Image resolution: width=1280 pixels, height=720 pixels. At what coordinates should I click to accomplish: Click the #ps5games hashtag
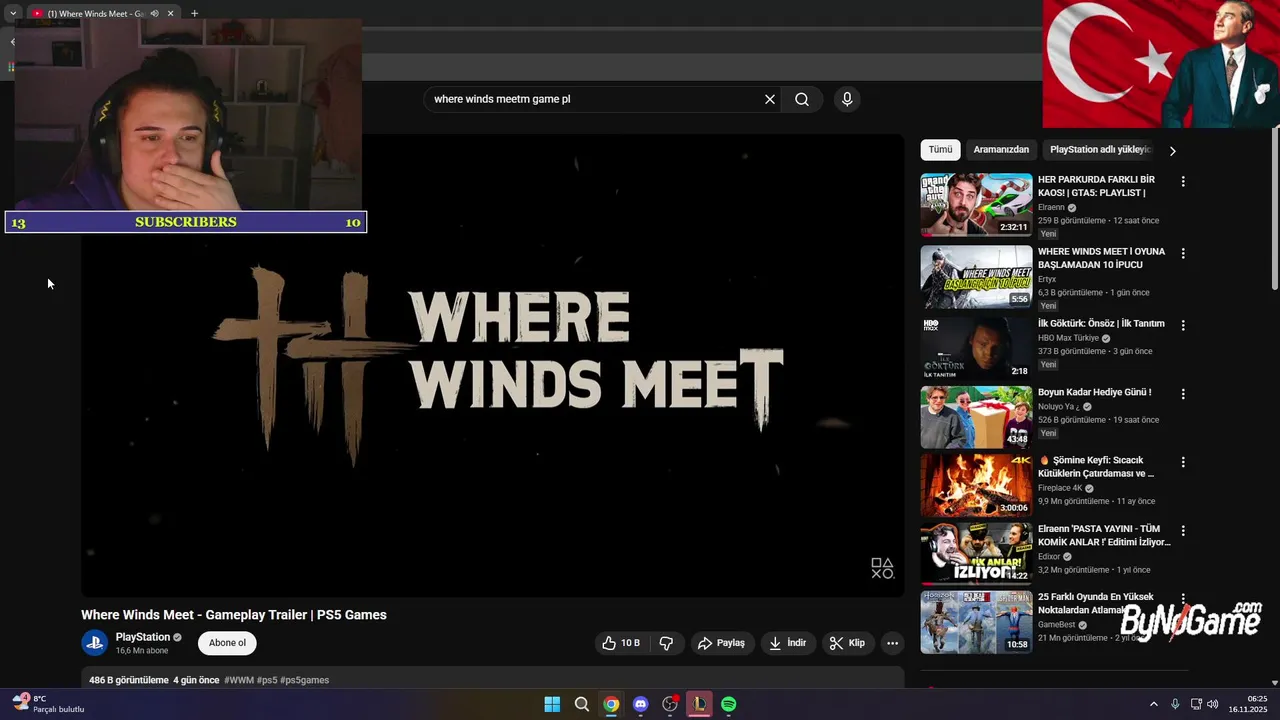pyautogui.click(x=304, y=680)
